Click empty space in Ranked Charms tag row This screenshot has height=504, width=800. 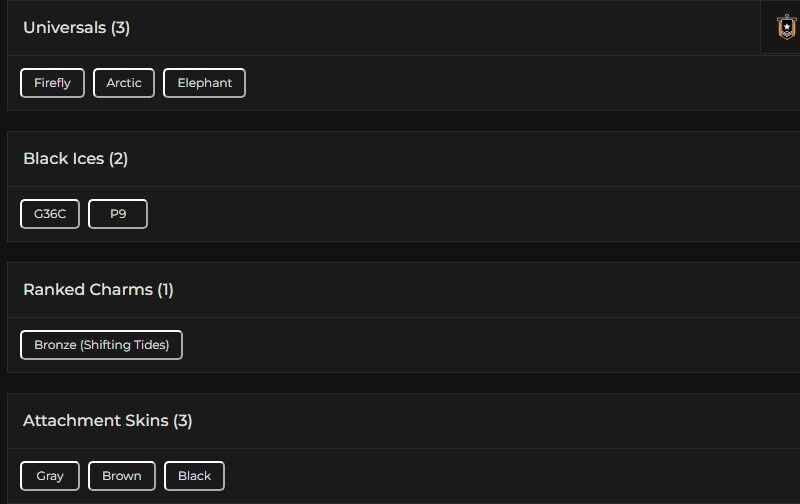click(x=480, y=345)
